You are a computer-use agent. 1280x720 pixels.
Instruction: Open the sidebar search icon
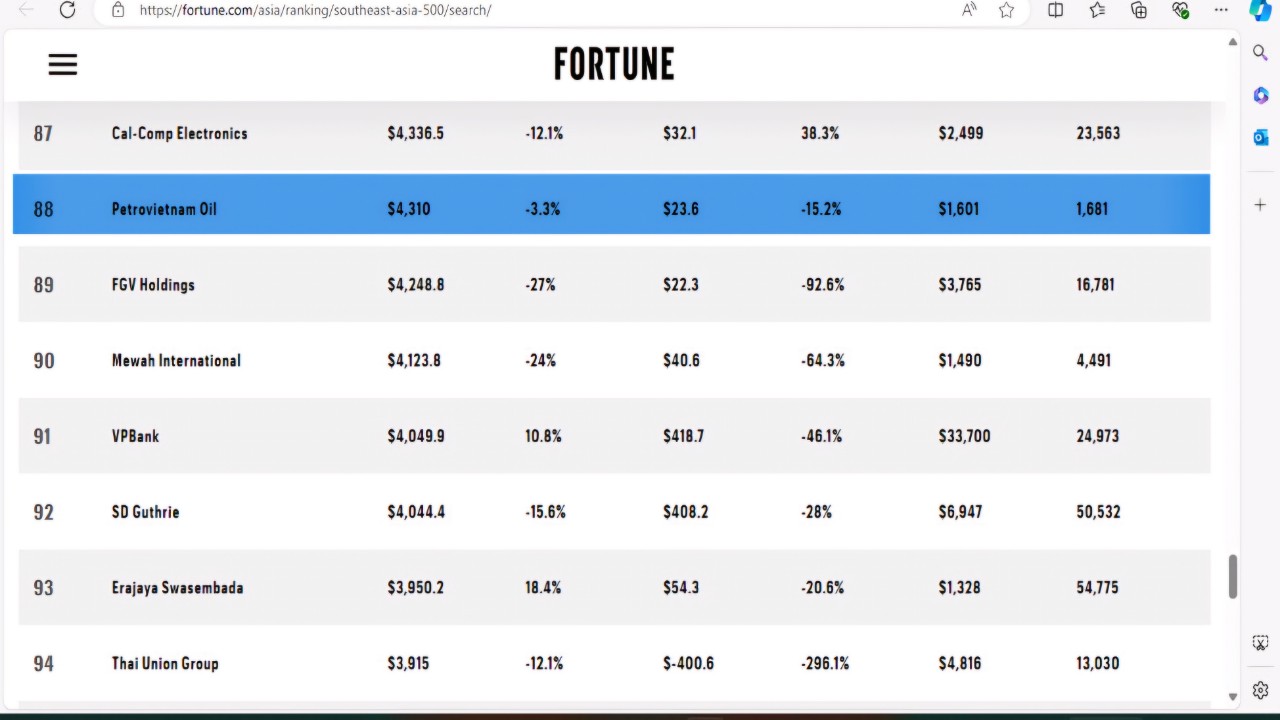point(1260,53)
